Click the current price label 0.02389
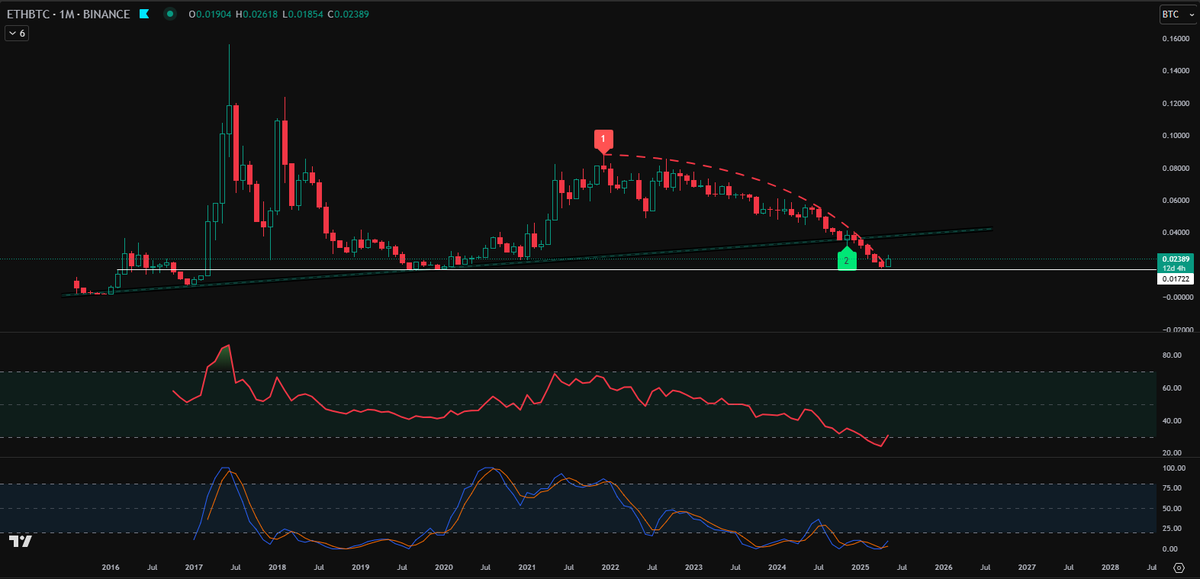1200x579 pixels. tap(1175, 259)
